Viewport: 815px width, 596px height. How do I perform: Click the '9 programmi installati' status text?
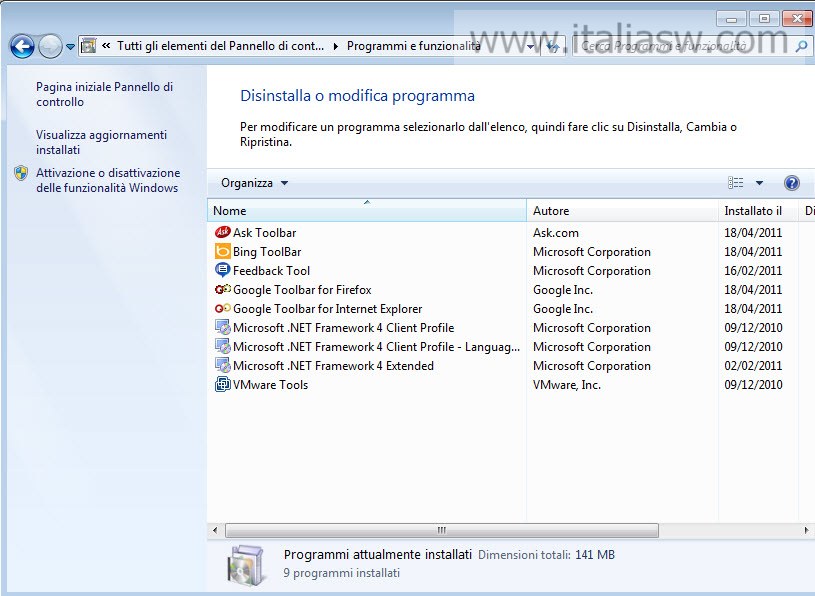pyautogui.click(x=341, y=573)
